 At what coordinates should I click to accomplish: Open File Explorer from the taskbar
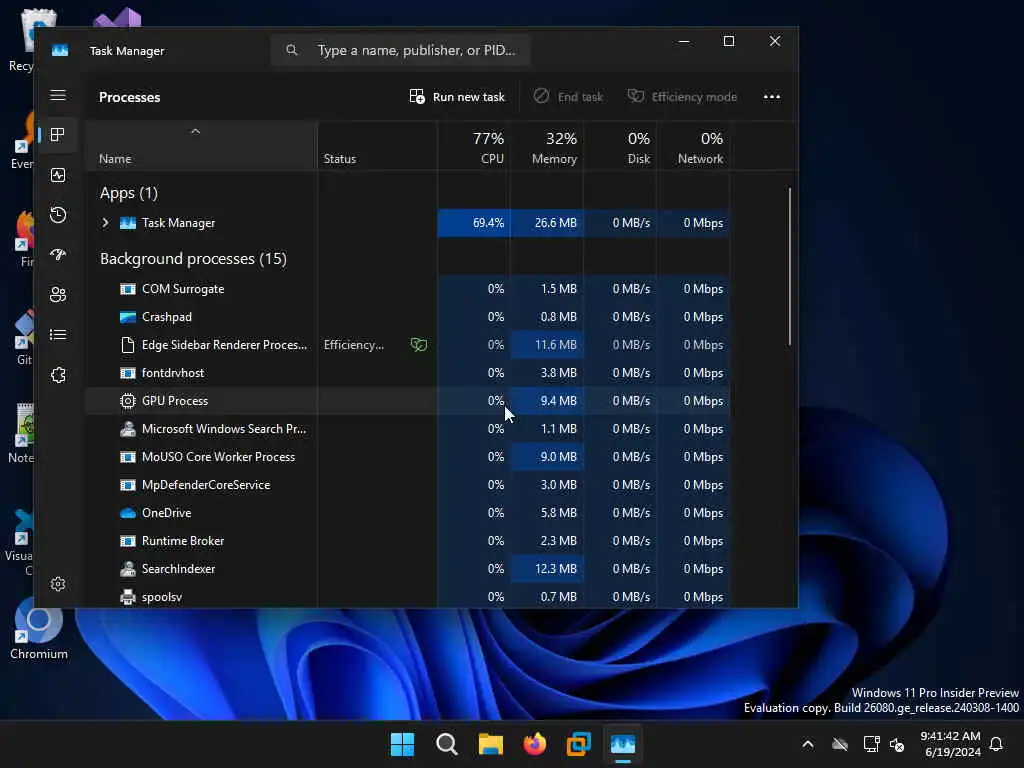[490, 744]
